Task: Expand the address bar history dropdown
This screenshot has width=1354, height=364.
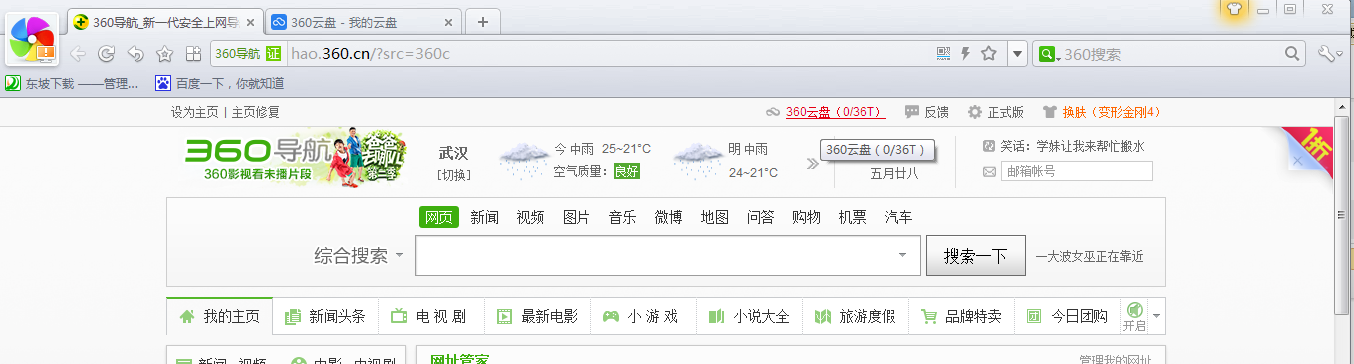Action: click(1017, 54)
